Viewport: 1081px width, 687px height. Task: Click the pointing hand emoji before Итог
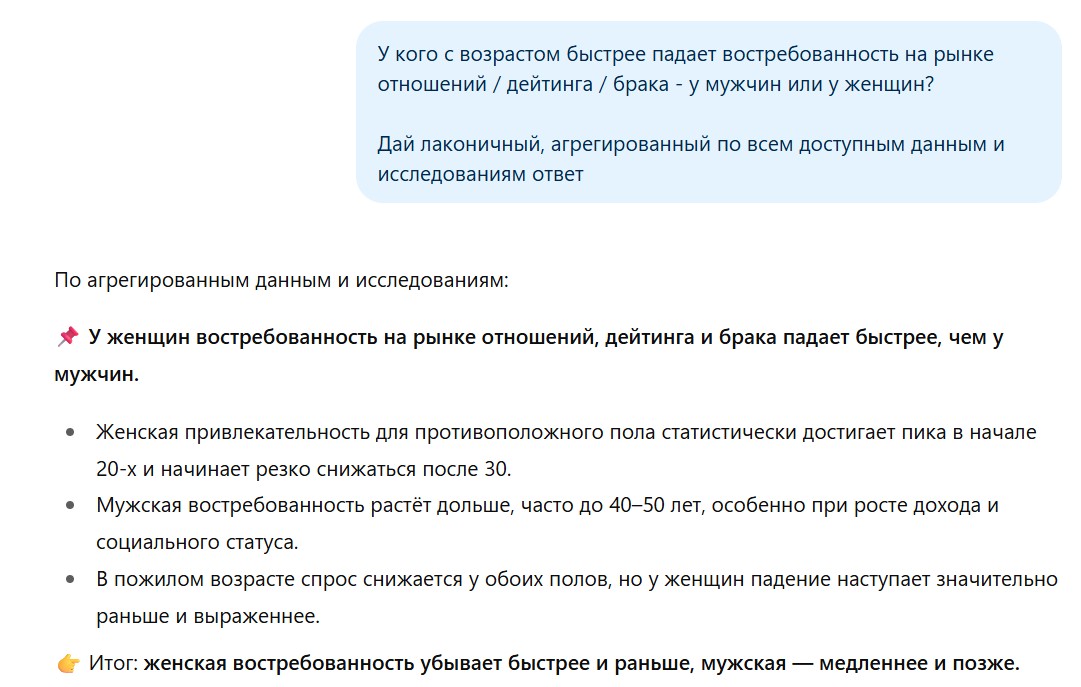click(68, 663)
